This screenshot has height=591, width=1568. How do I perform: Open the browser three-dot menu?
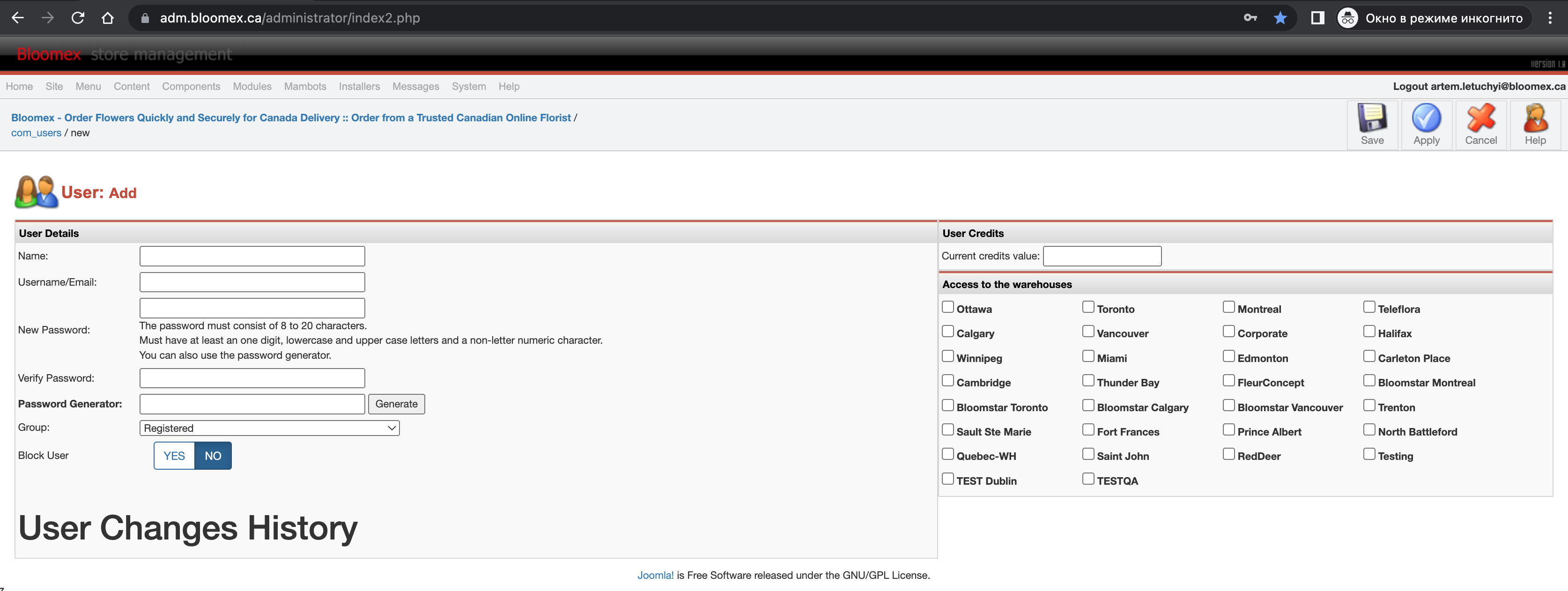1550,18
